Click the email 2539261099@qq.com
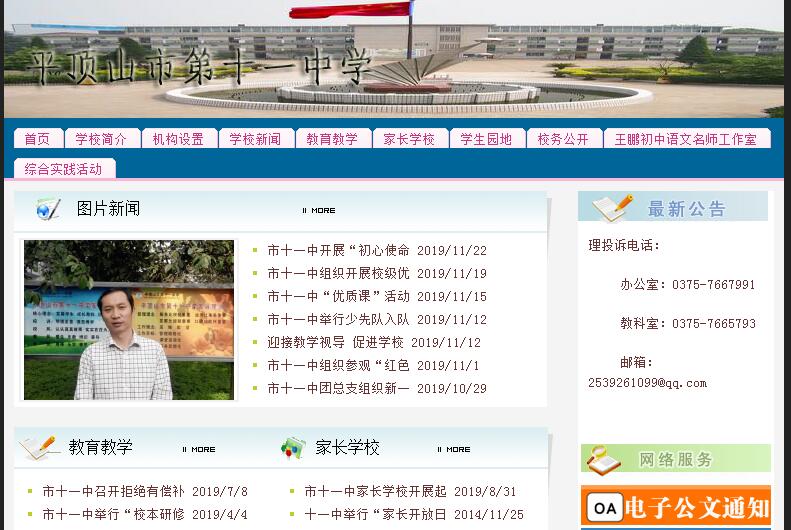Viewport: 791px width, 530px height. [x=647, y=383]
